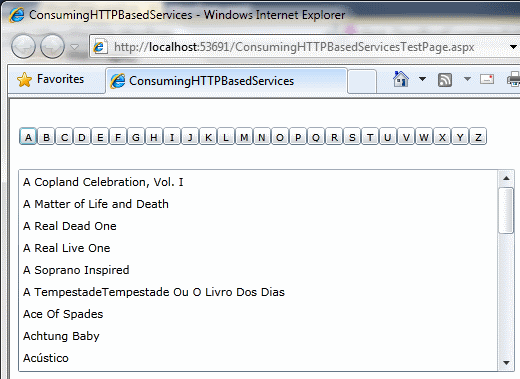Select letter B filter button
Screen dimensions: 520x379
(46, 137)
